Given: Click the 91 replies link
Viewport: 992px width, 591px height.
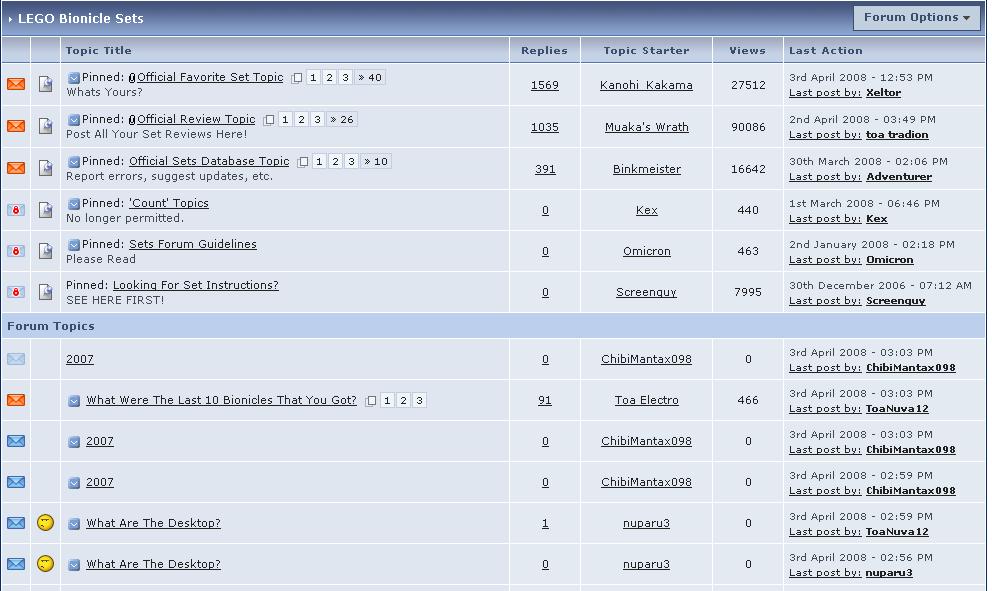Looking at the screenshot, I should [x=545, y=400].
